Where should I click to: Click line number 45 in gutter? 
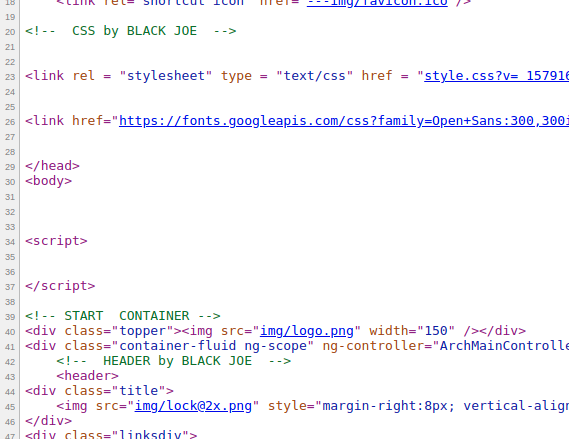pyautogui.click(x=10, y=407)
